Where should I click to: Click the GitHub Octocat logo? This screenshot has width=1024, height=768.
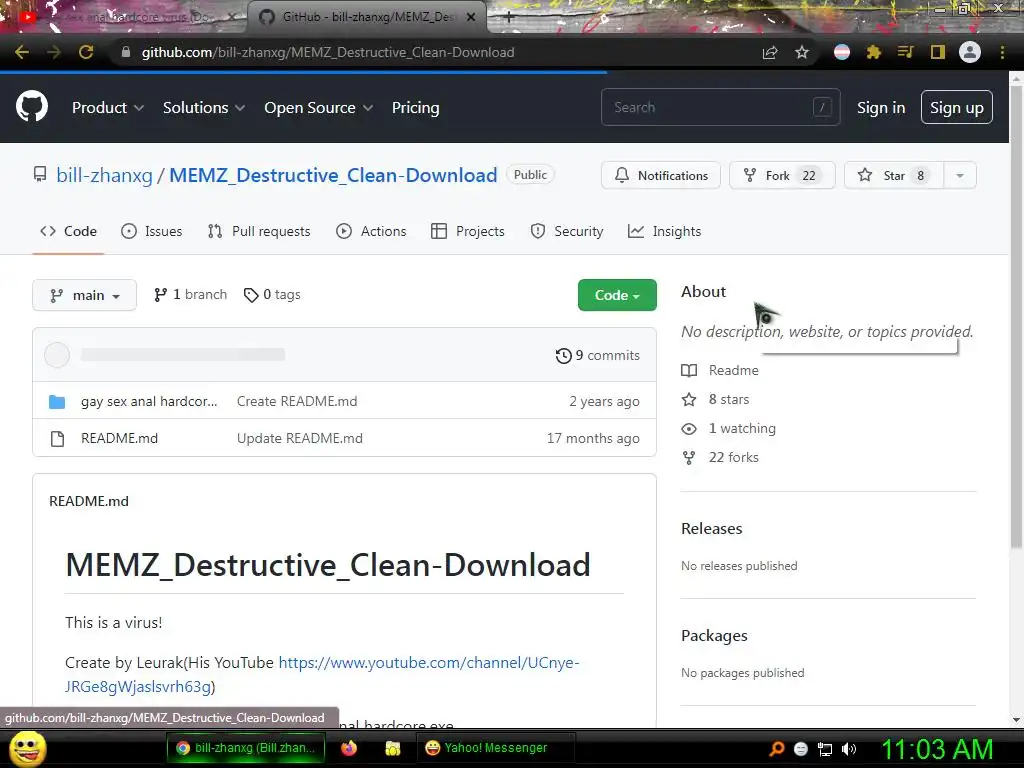(x=32, y=107)
